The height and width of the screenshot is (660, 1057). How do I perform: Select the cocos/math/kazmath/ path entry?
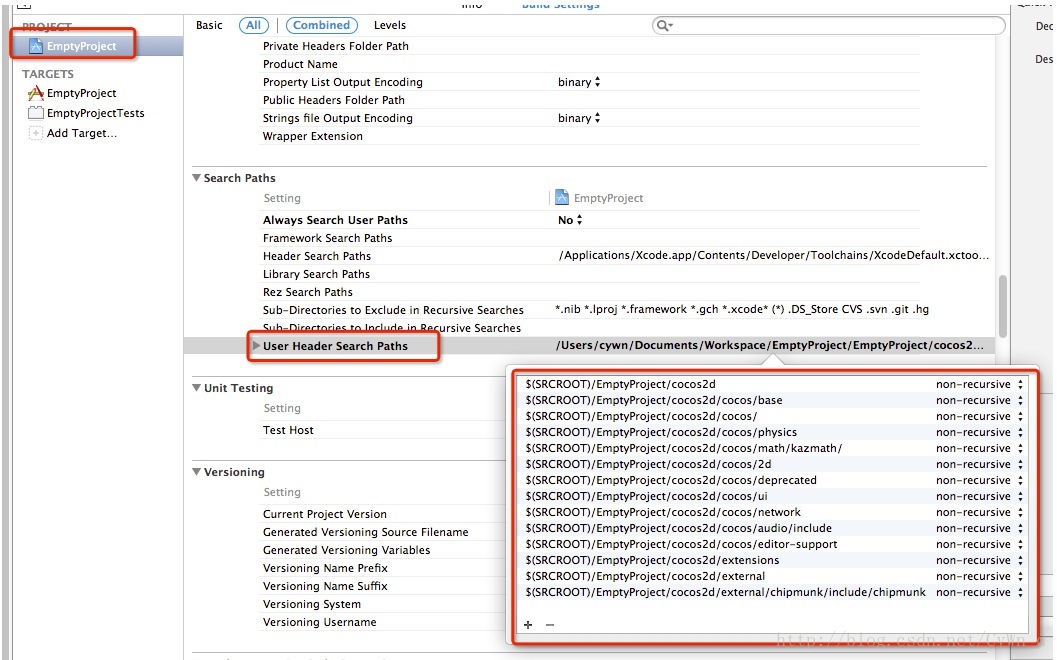click(684, 448)
